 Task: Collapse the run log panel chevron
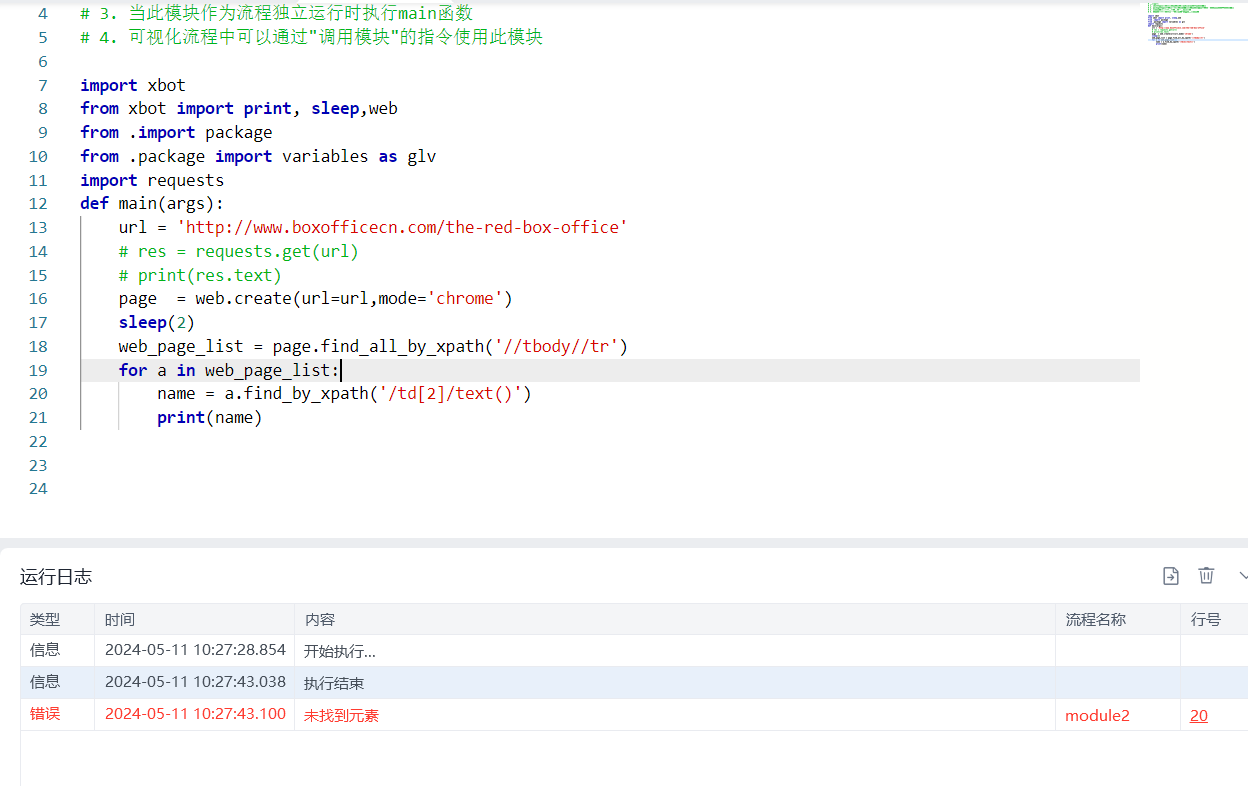tap(1243, 575)
